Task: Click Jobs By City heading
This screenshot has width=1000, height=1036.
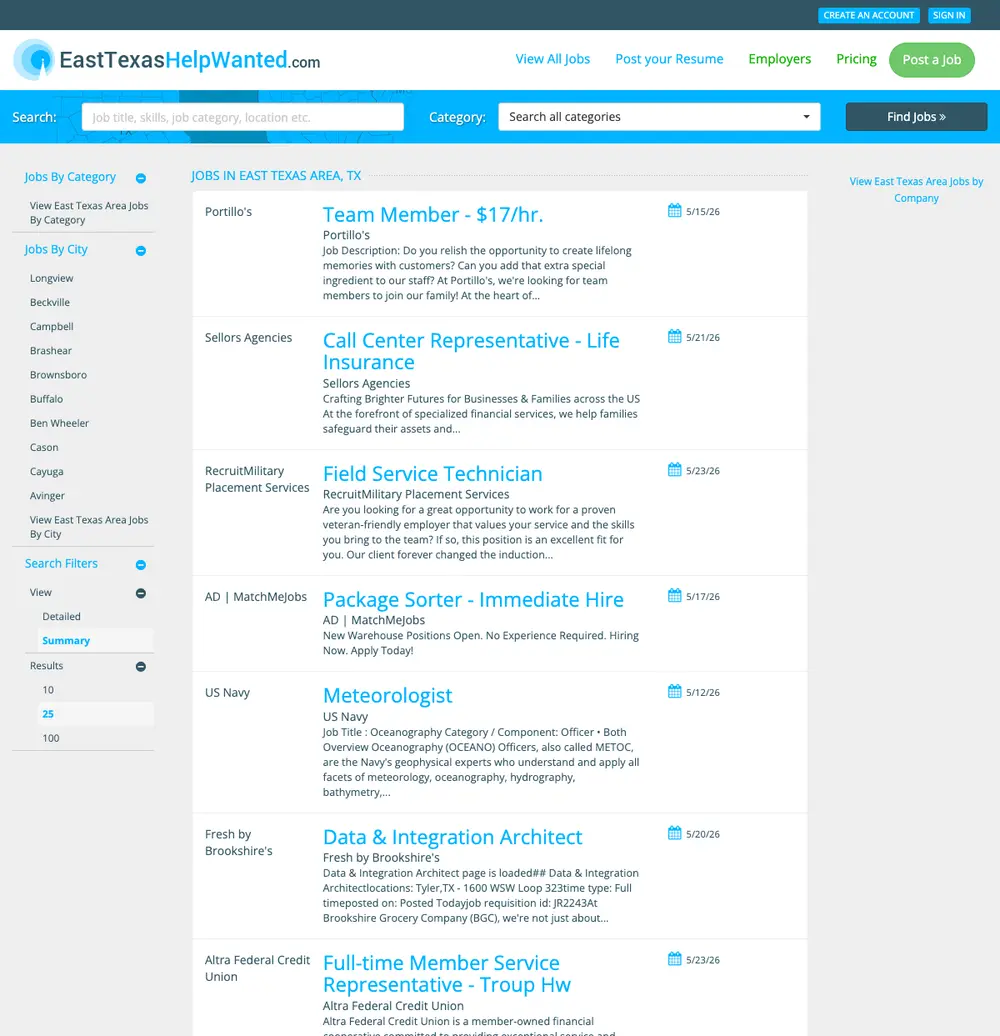Action: click(56, 250)
